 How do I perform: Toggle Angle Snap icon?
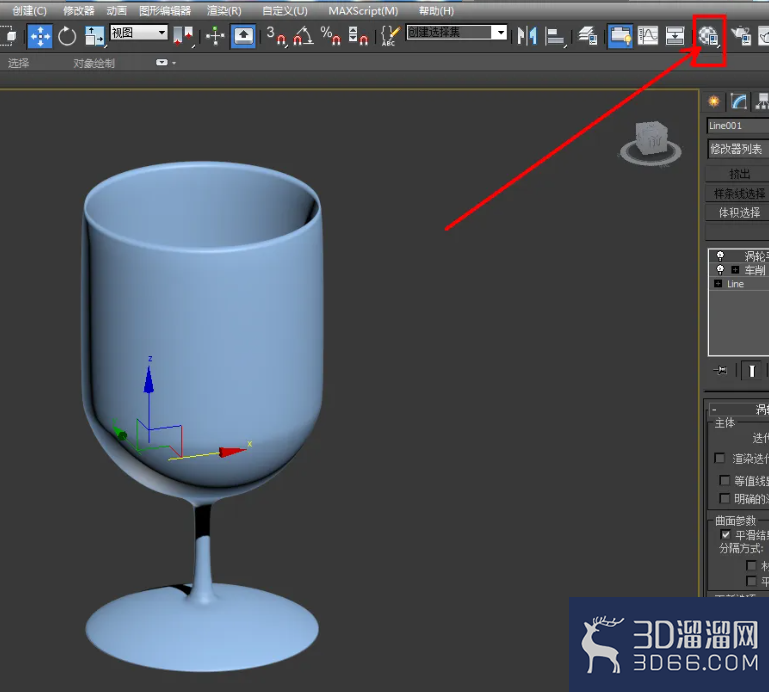pos(303,36)
